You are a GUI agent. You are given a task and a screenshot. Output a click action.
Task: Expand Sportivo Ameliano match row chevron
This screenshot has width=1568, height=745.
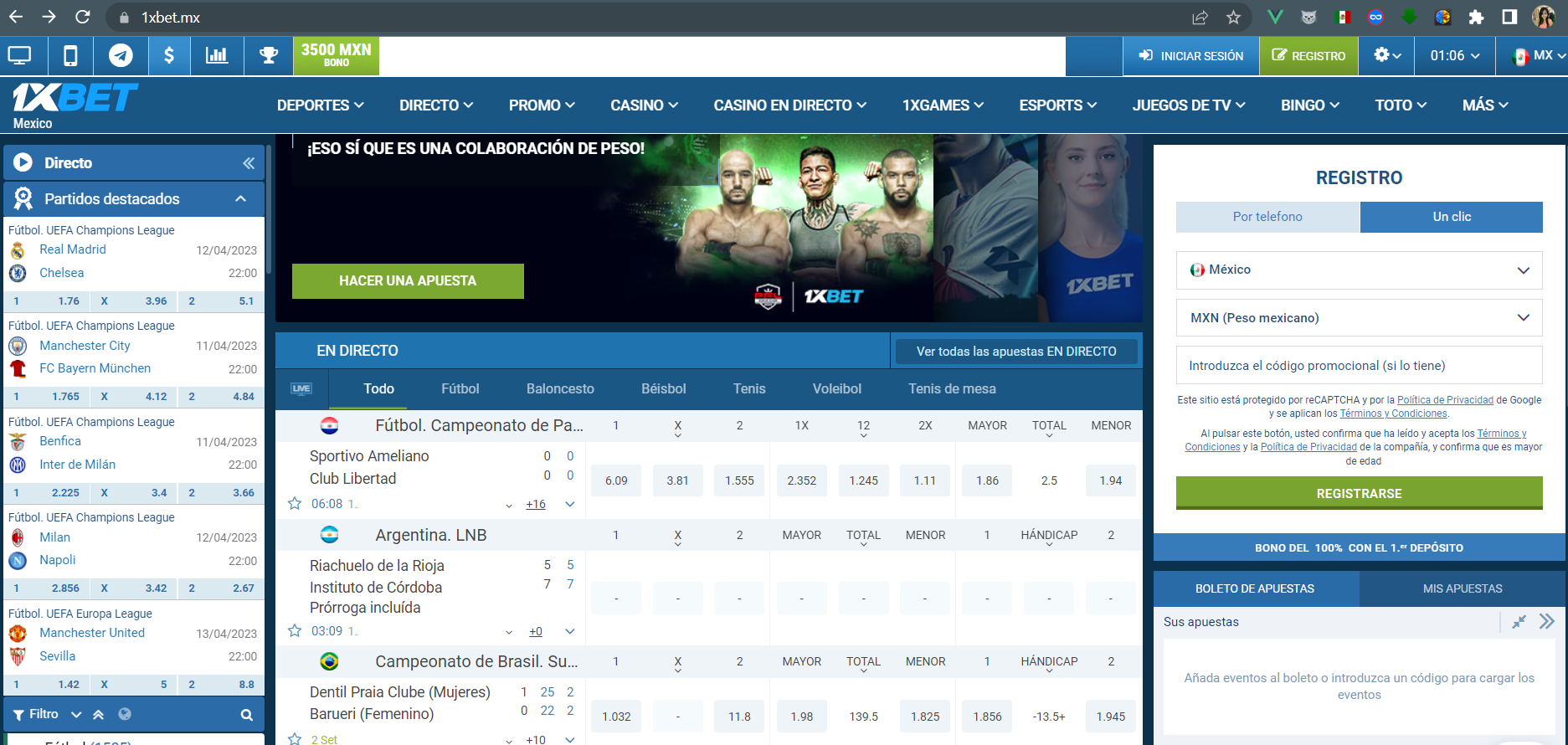570,504
